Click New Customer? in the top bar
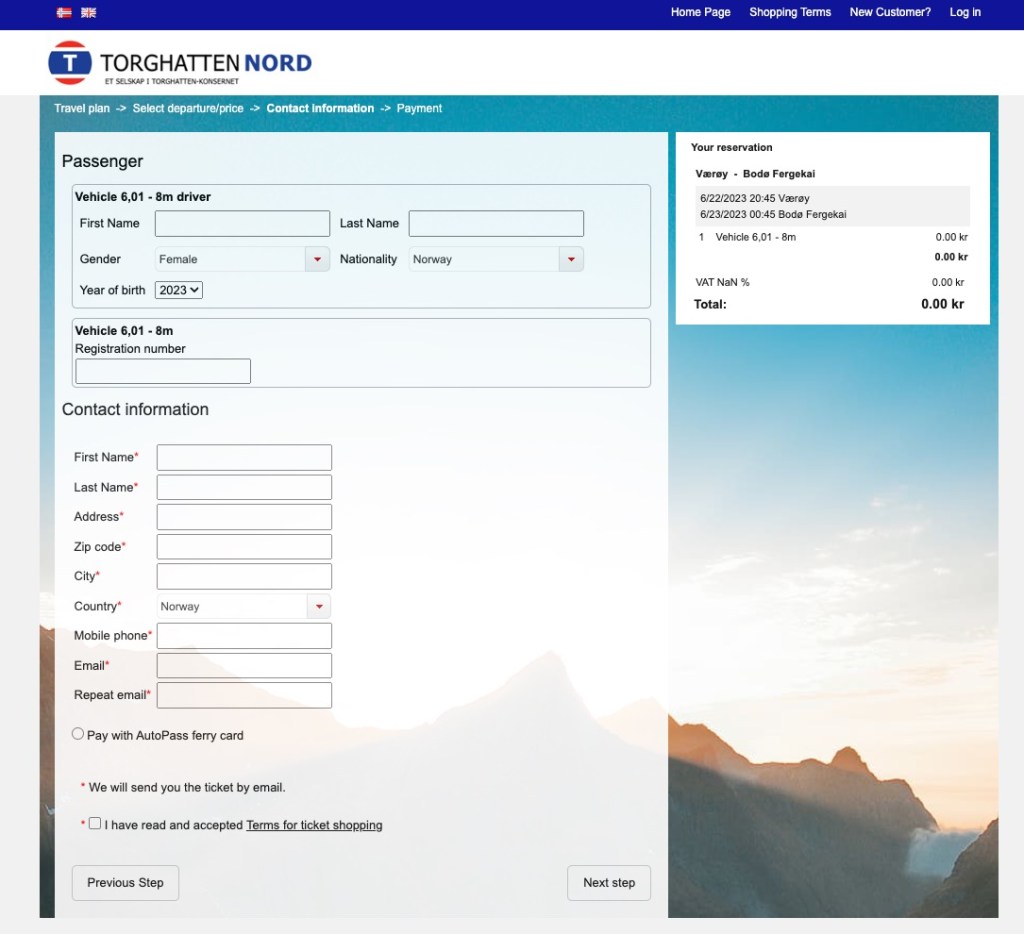The image size is (1024, 934). (x=890, y=13)
